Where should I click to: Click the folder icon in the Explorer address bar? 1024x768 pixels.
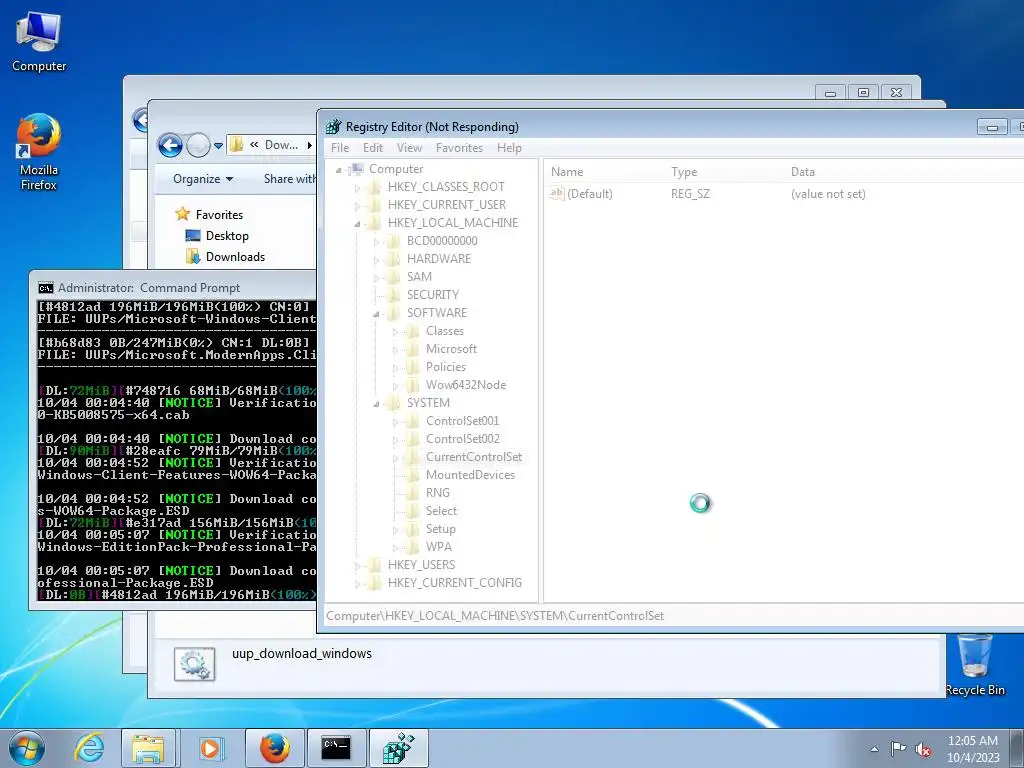(237, 144)
